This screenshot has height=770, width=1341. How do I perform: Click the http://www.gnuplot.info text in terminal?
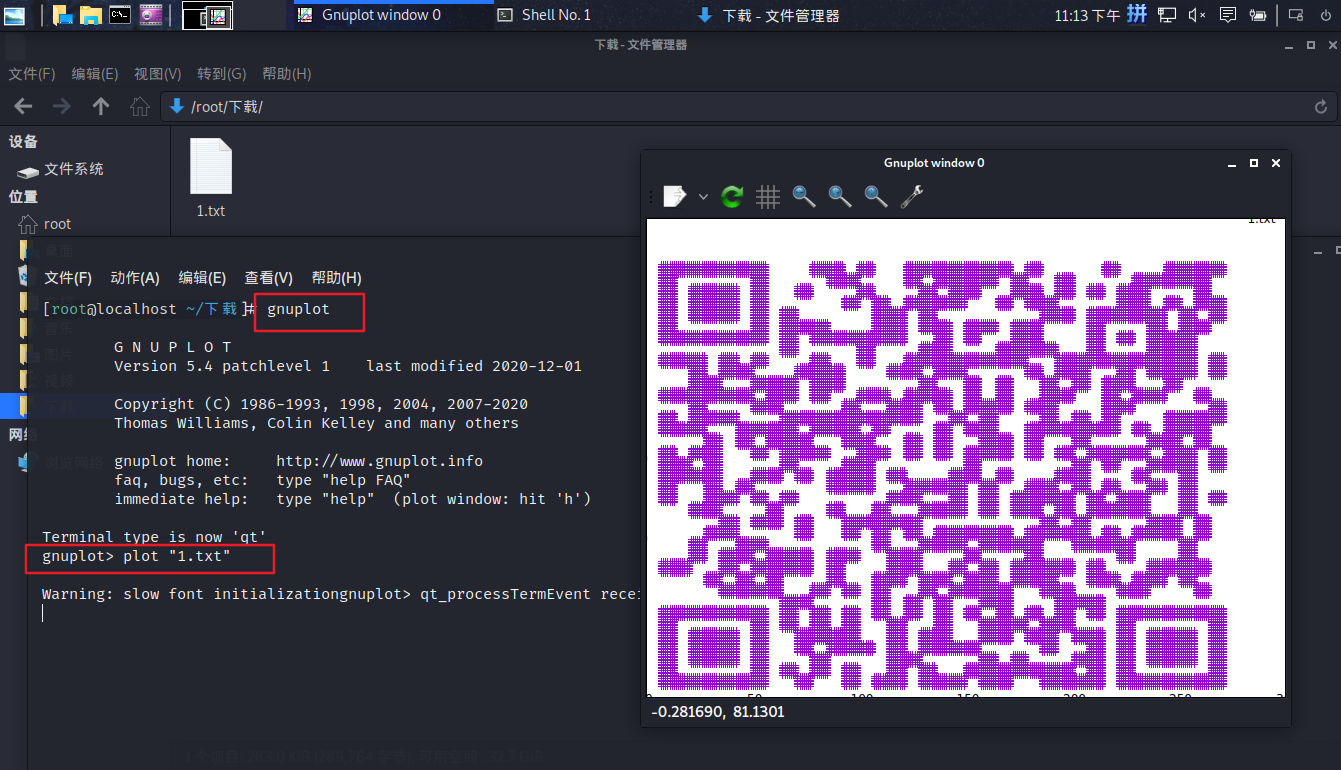pyautogui.click(x=380, y=461)
